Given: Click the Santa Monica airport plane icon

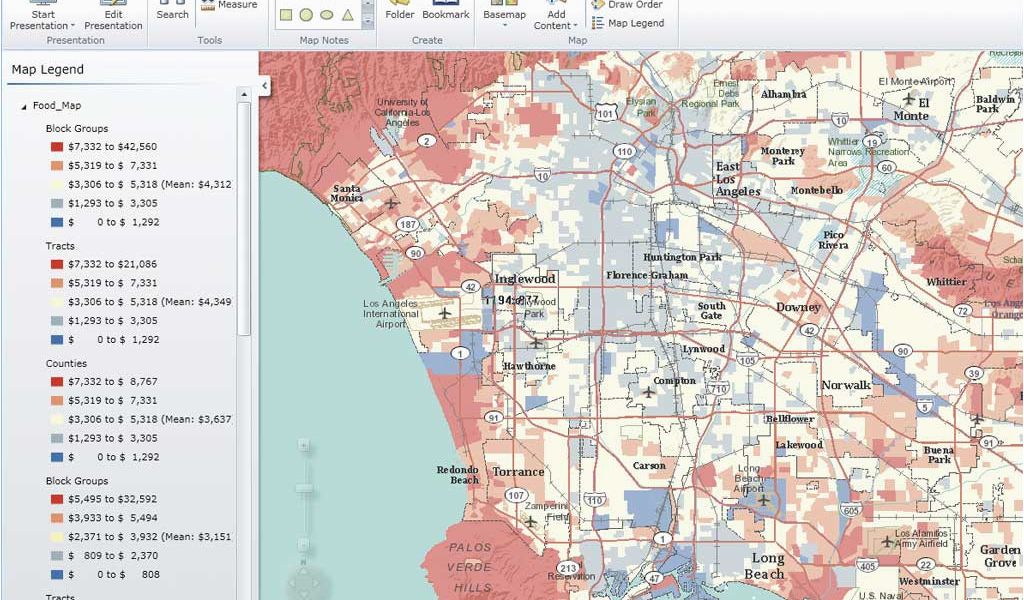Looking at the screenshot, I should click(391, 204).
